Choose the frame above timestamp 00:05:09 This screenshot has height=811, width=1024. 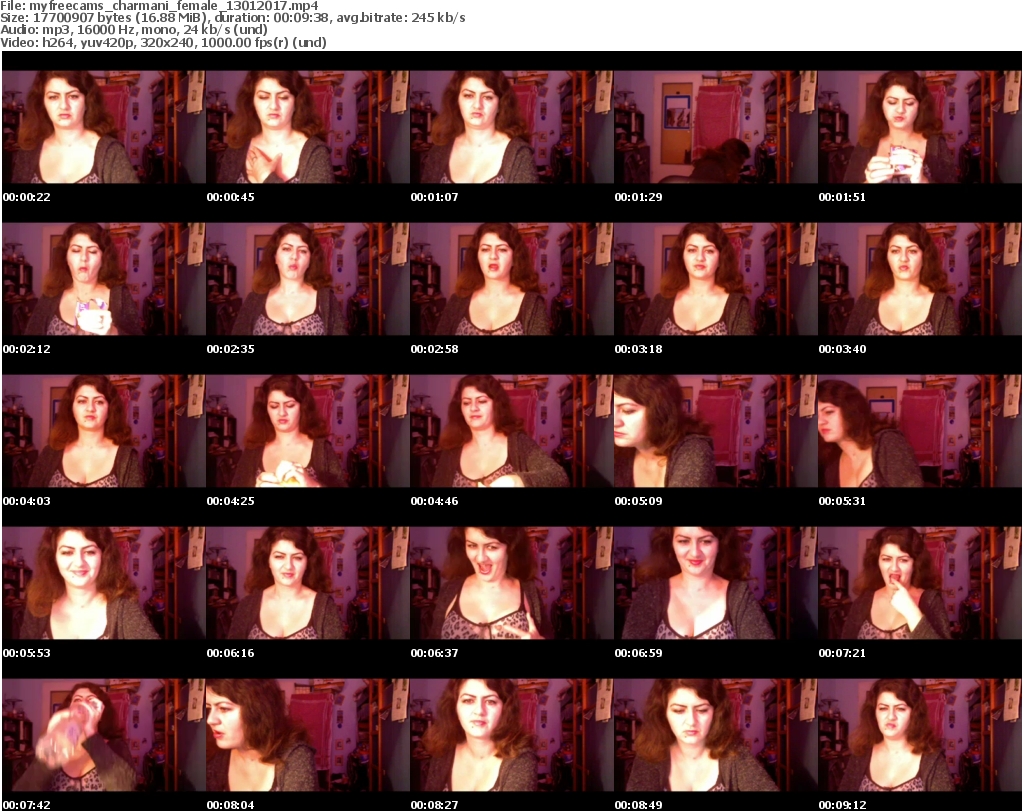point(716,431)
